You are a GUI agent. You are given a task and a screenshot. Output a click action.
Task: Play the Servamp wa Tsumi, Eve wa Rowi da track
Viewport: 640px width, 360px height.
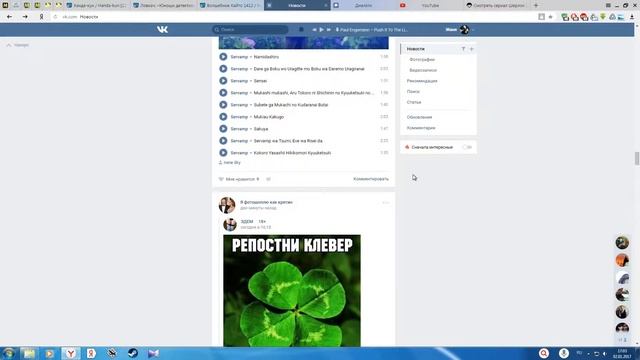223,141
